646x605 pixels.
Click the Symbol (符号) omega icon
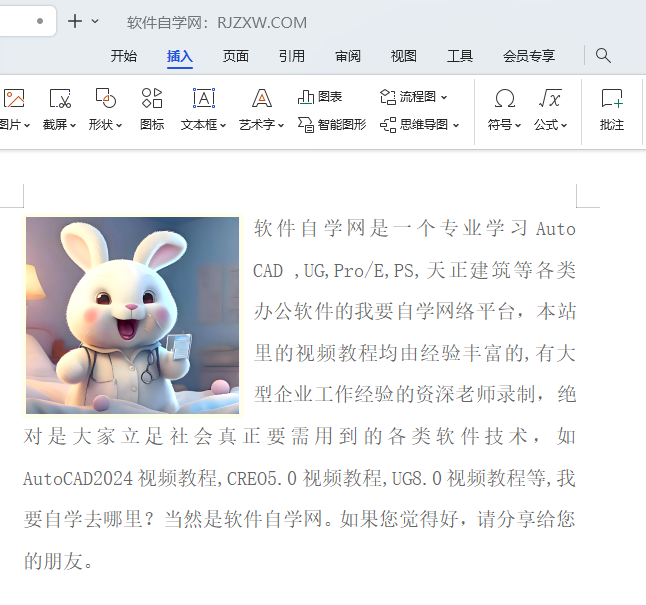point(505,98)
